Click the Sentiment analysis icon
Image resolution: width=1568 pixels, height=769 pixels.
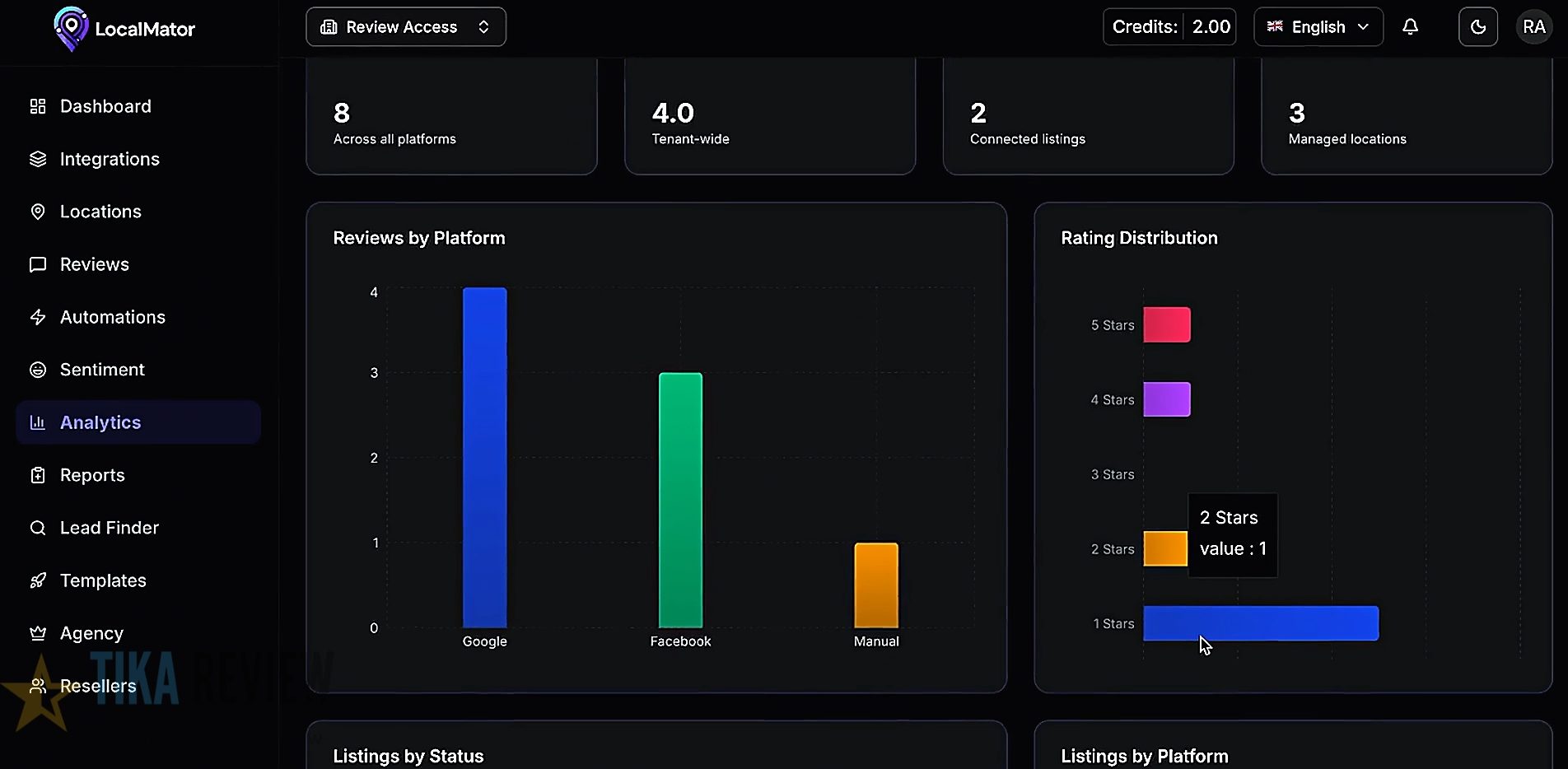pos(37,370)
